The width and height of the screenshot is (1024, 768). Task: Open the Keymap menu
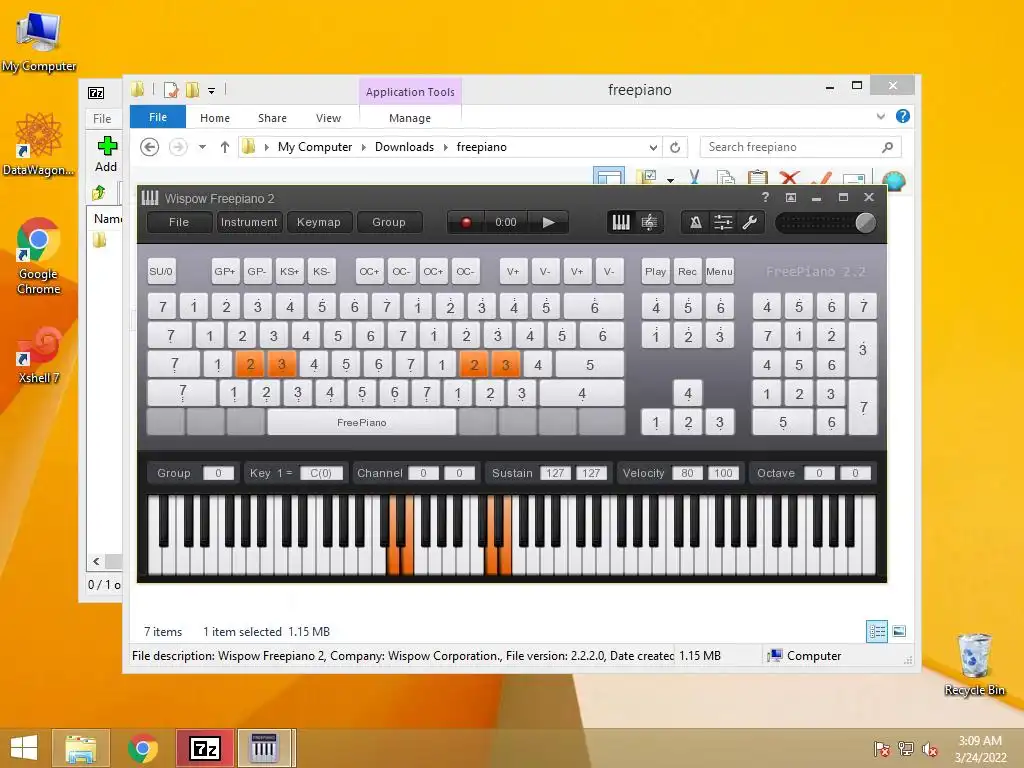pyautogui.click(x=319, y=222)
